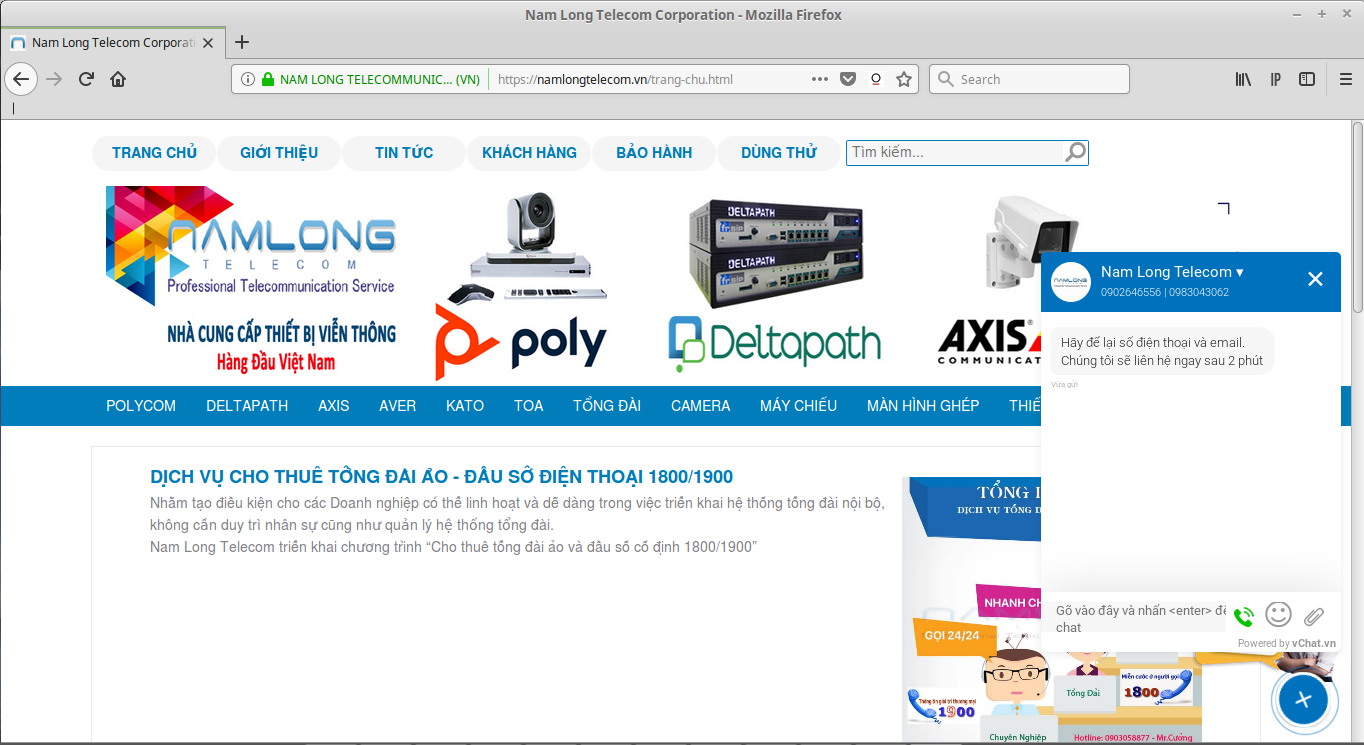
Task: Open the Poly brand banner
Action: click(522, 286)
